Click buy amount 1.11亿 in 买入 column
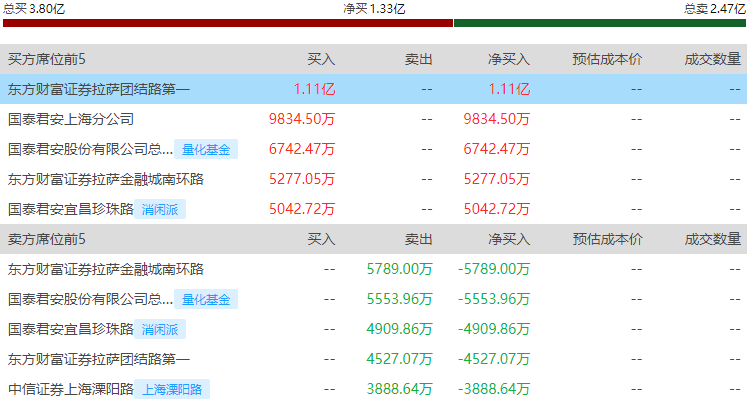747x401 pixels. (314, 89)
